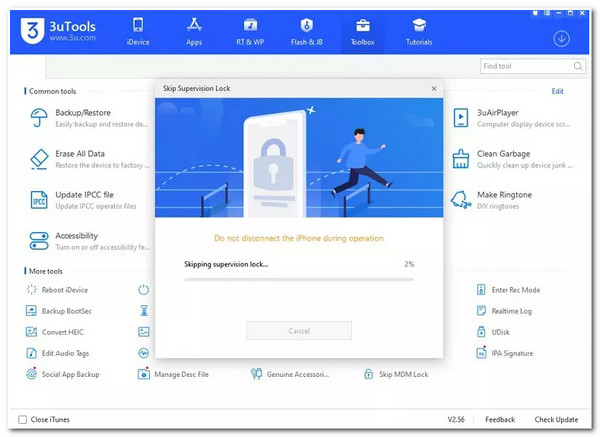Click the 'More tools' heading
This screenshot has height=437, width=600.
(x=46, y=271)
